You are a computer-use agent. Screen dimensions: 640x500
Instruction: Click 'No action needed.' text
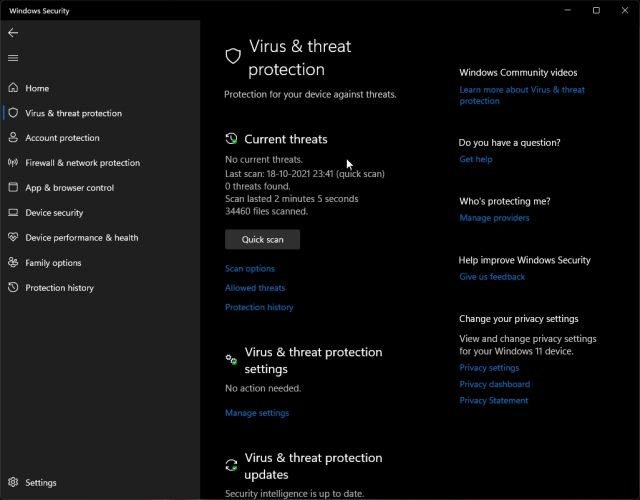(x=263, y=388)
